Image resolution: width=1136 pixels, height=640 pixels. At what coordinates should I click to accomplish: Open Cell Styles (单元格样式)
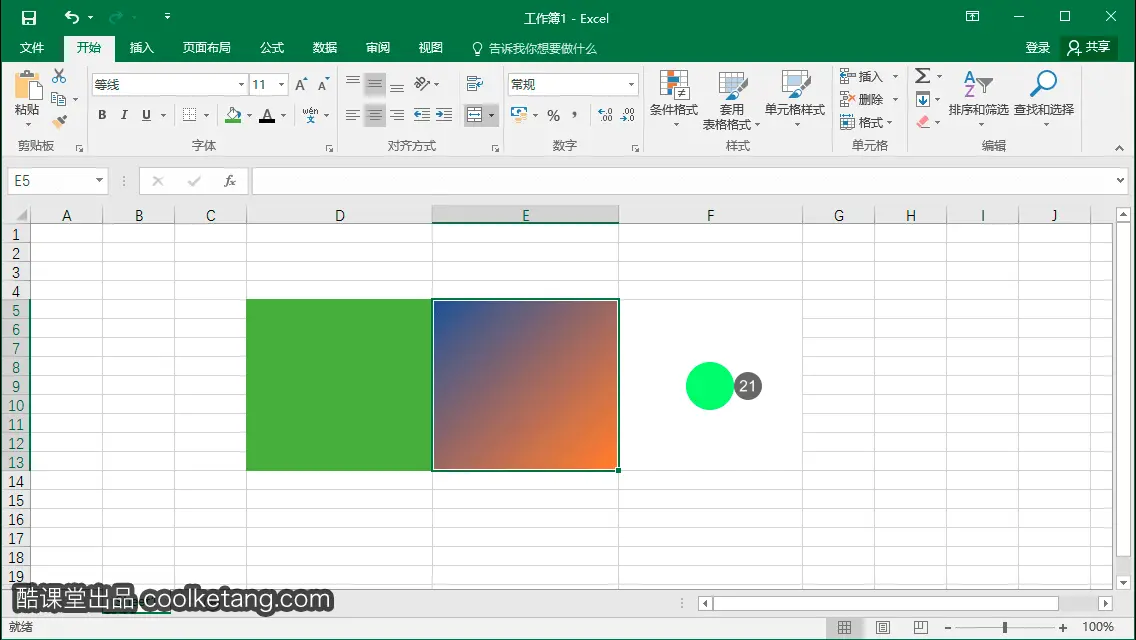pos(795,99)
